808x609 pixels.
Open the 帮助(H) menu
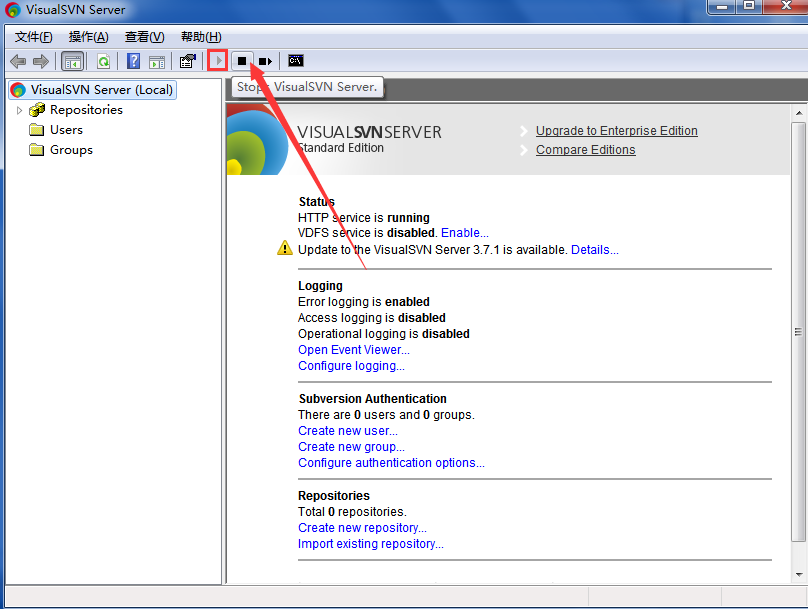pyautogui.click(x=201, y=37)
